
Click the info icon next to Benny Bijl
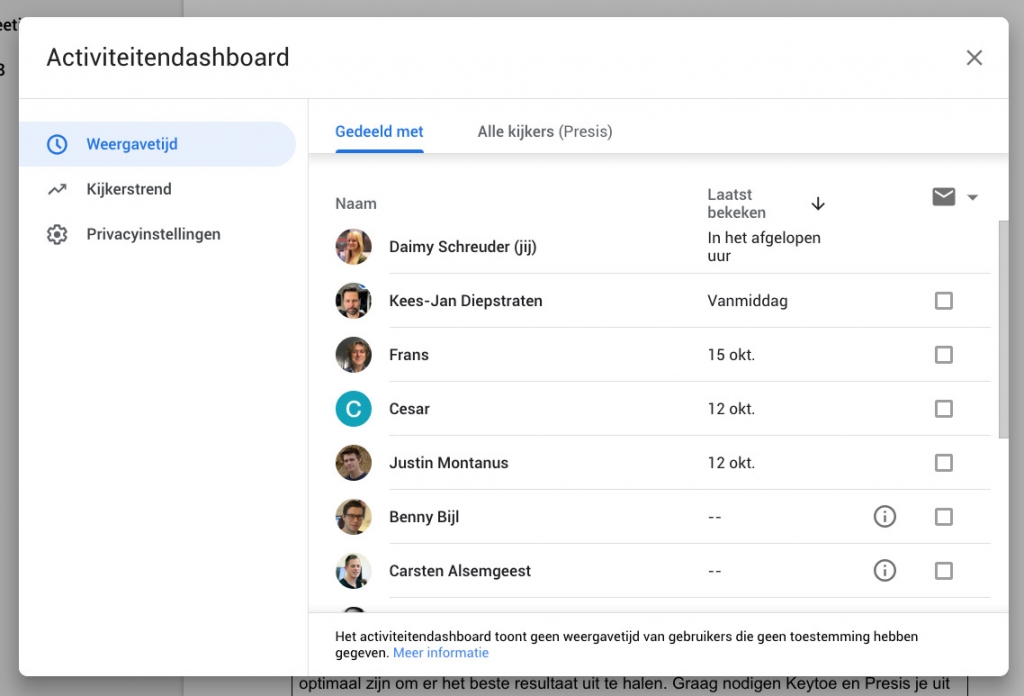(884, 517)
